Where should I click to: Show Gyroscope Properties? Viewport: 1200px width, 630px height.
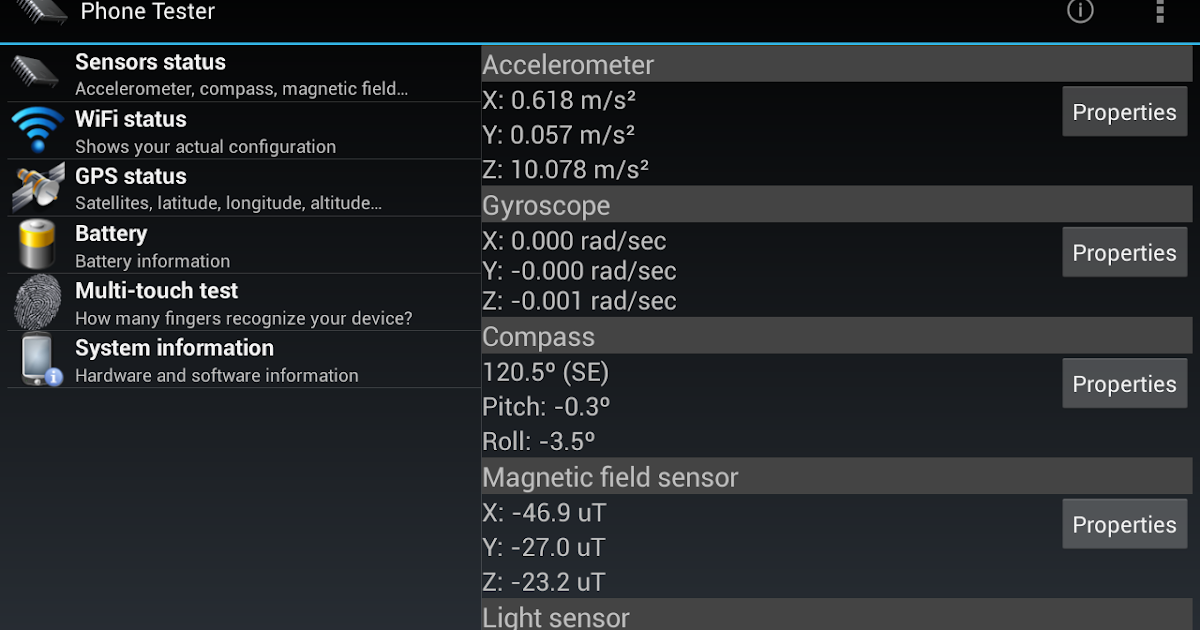[x=1124, y=252]
